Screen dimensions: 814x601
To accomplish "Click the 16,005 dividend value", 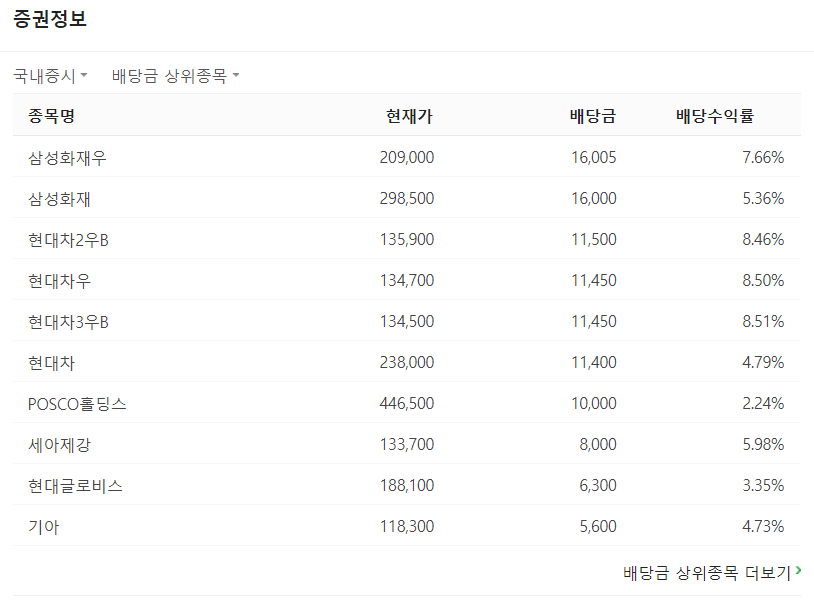I will click(594, 157).
